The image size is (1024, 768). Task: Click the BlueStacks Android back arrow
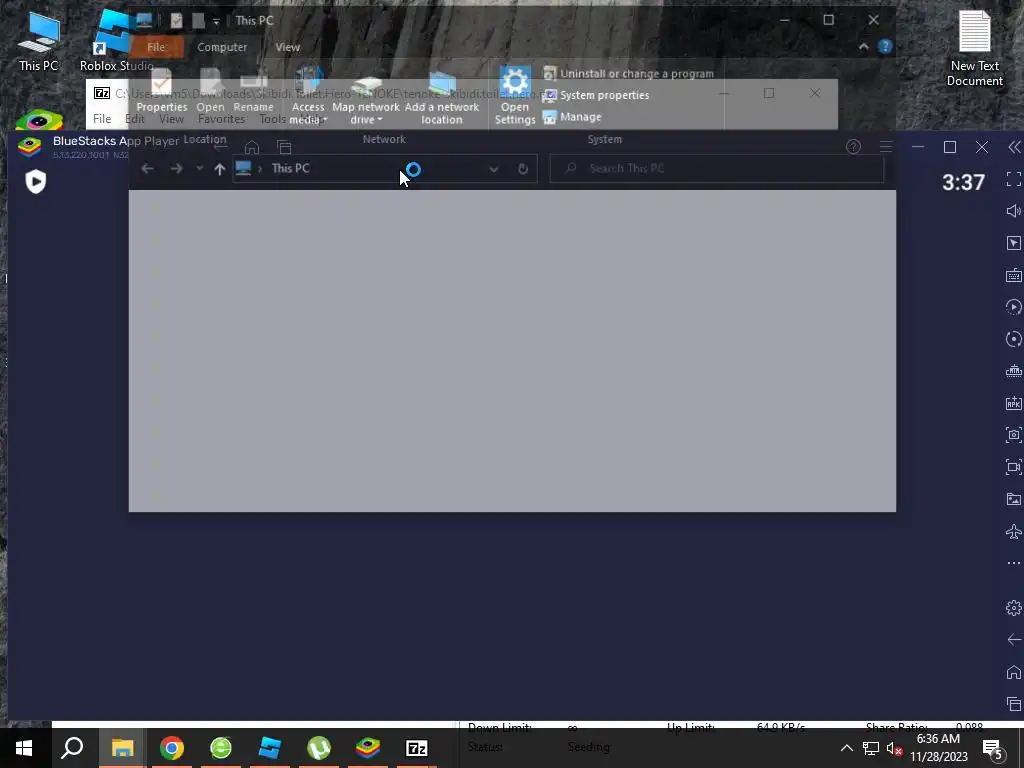pos(1014,640)
